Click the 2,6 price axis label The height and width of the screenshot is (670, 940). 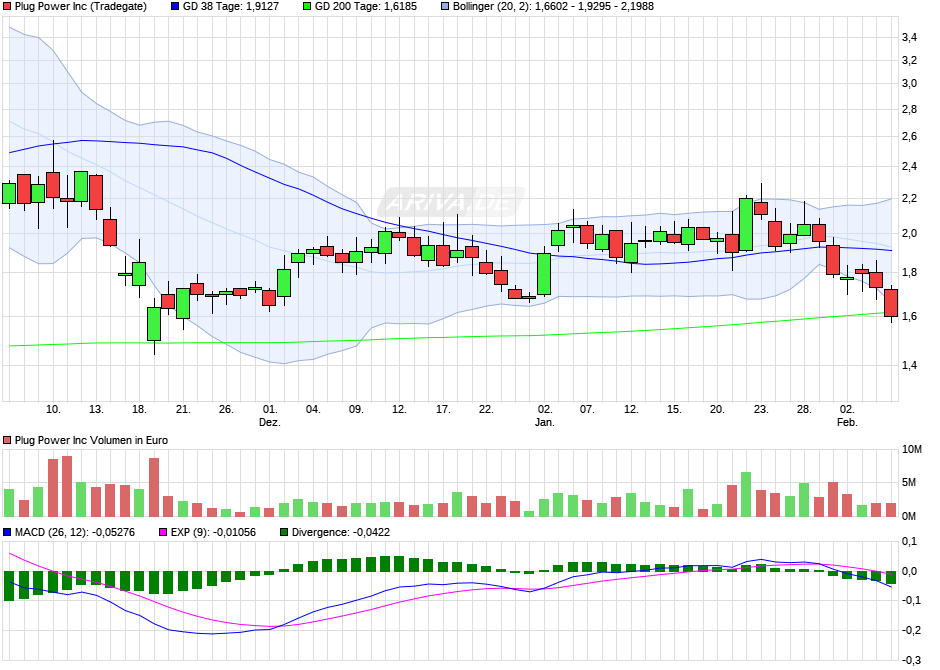[909, 137]
